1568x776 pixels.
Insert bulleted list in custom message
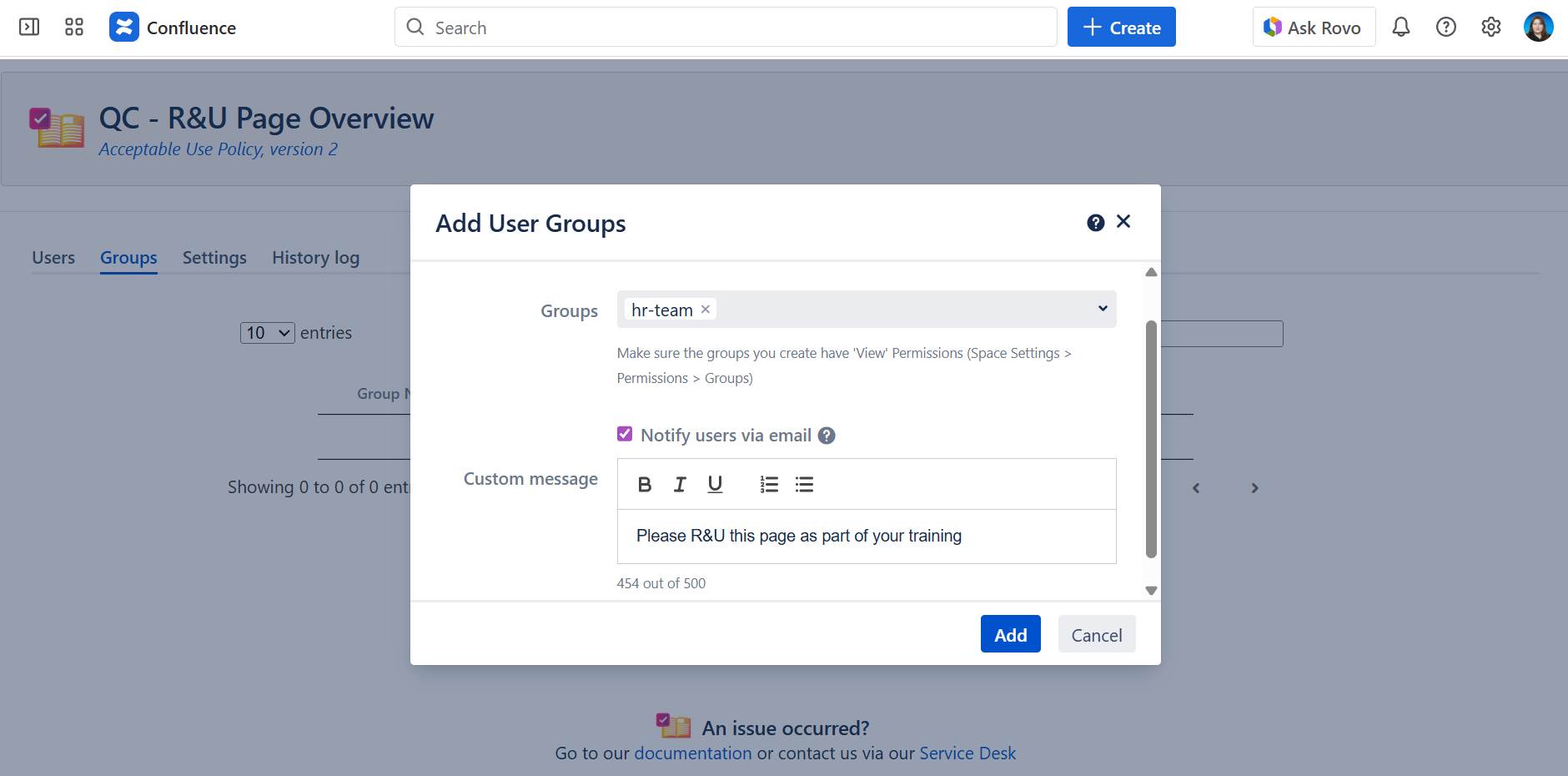point(804,485)
